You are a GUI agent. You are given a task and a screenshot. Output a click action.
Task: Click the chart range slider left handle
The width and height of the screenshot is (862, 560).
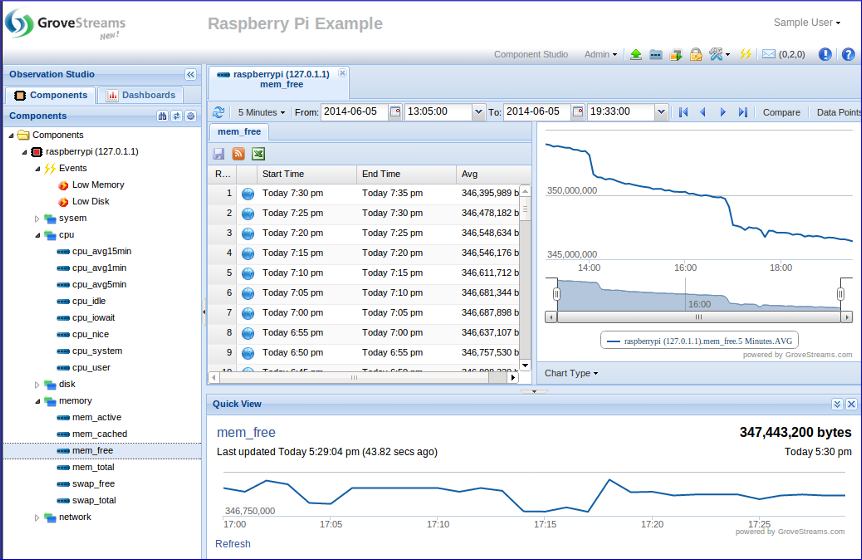555,293
